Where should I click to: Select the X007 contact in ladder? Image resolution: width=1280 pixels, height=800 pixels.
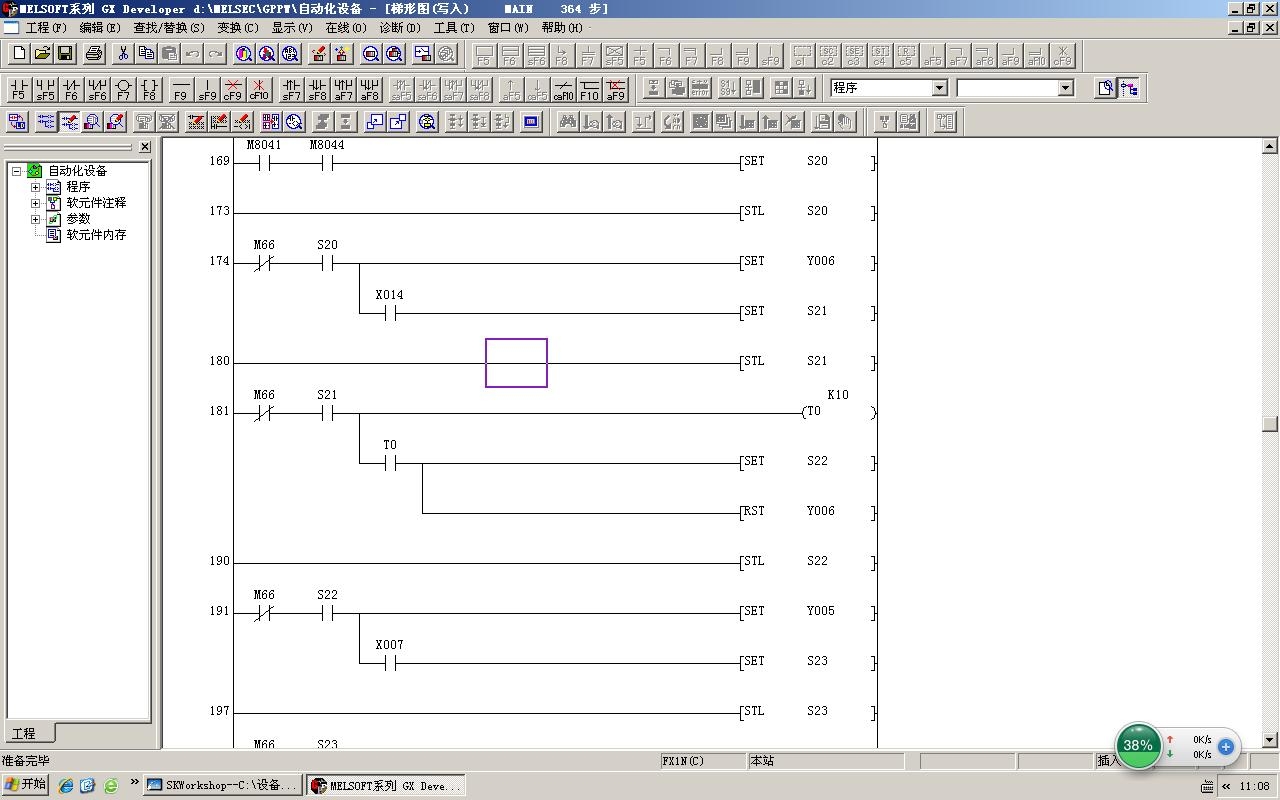(390, 663)
